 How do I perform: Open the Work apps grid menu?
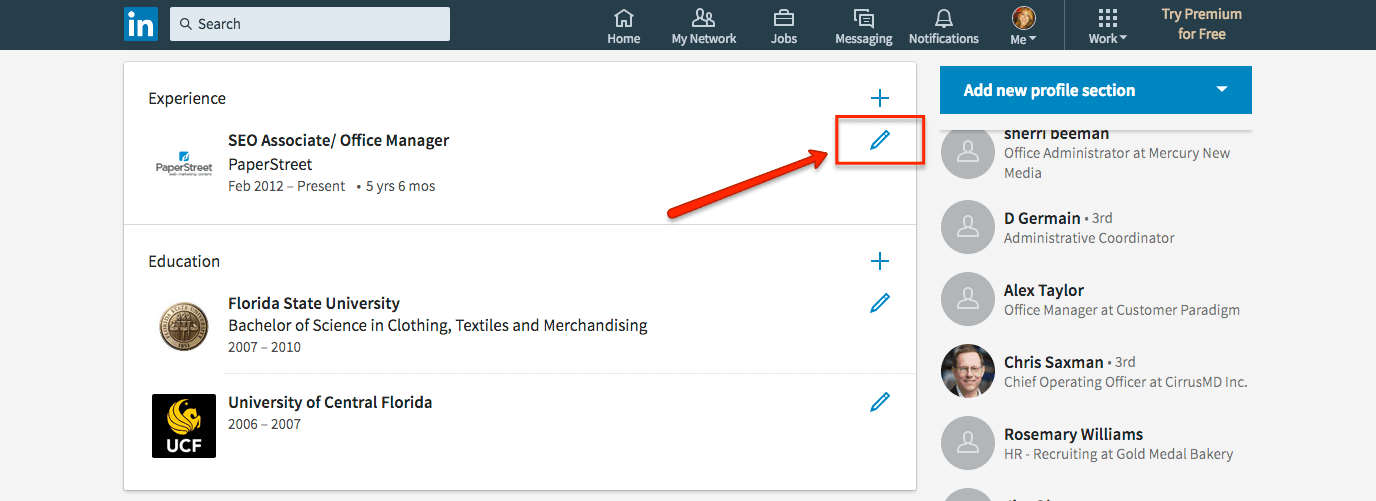[1107, 27]
